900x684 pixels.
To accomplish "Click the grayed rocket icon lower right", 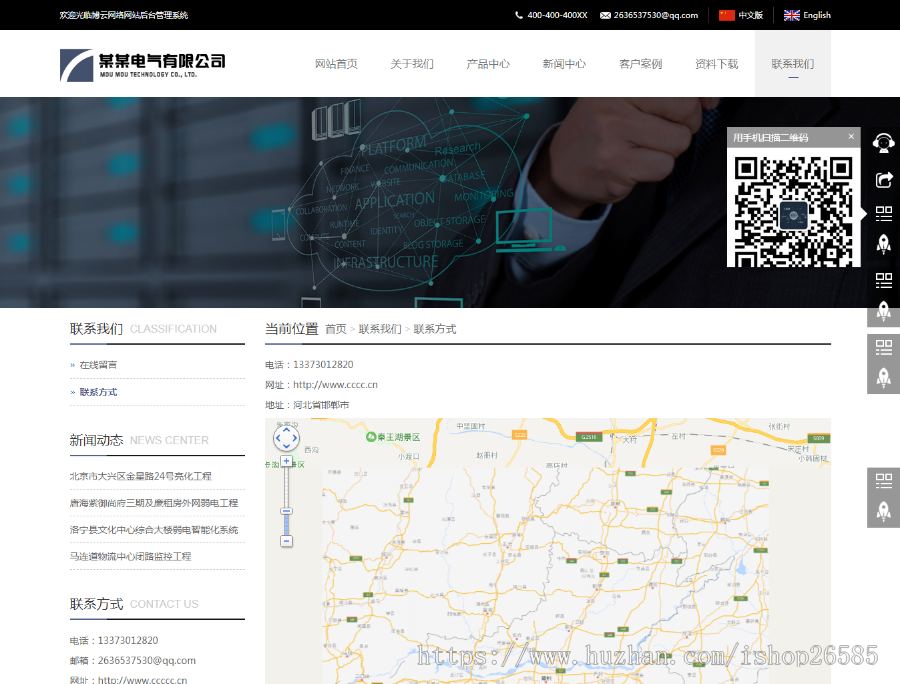I will (x=884, y=511).
